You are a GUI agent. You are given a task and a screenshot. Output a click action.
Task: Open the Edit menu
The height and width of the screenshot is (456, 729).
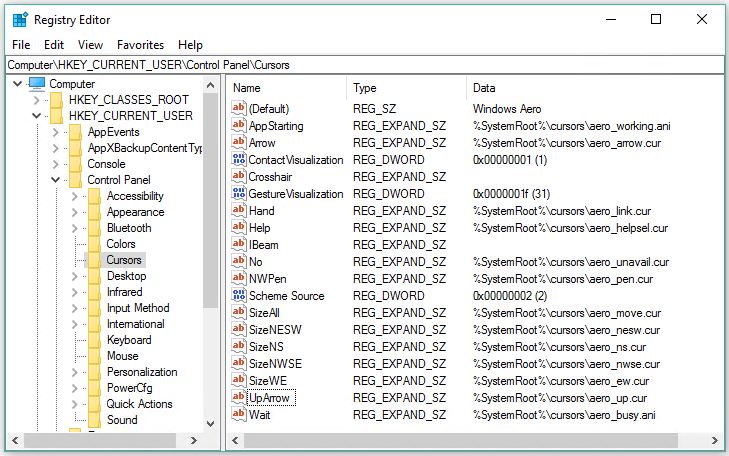[54, 45]
